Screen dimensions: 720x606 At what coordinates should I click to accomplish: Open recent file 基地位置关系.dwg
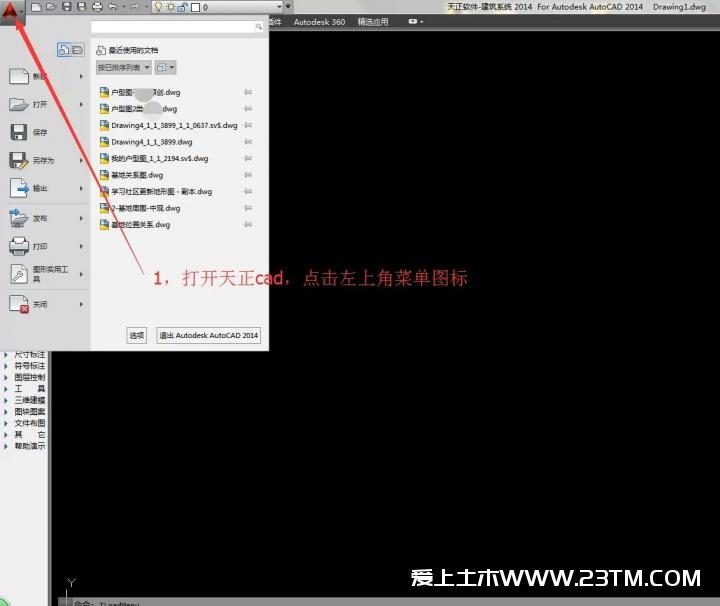pos(135,224)
